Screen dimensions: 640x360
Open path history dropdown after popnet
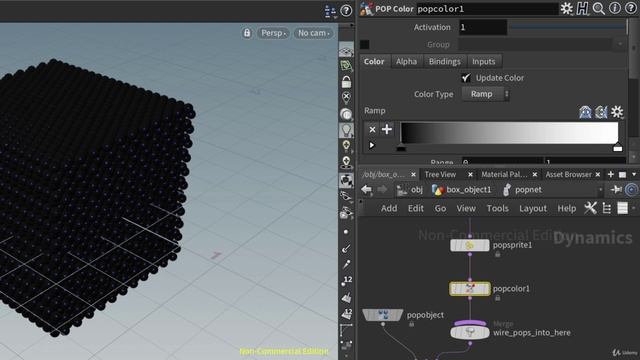click(x=600, y=190)
